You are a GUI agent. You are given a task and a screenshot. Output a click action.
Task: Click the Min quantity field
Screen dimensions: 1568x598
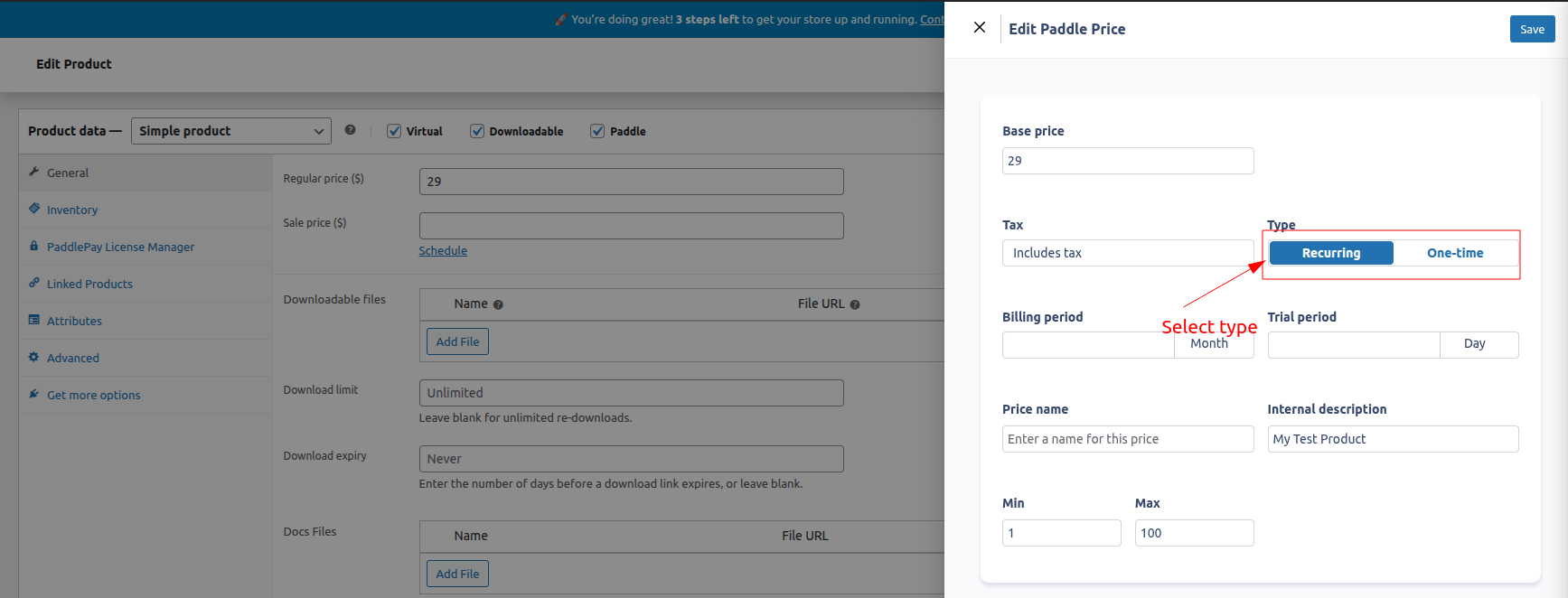[1062, 533]
